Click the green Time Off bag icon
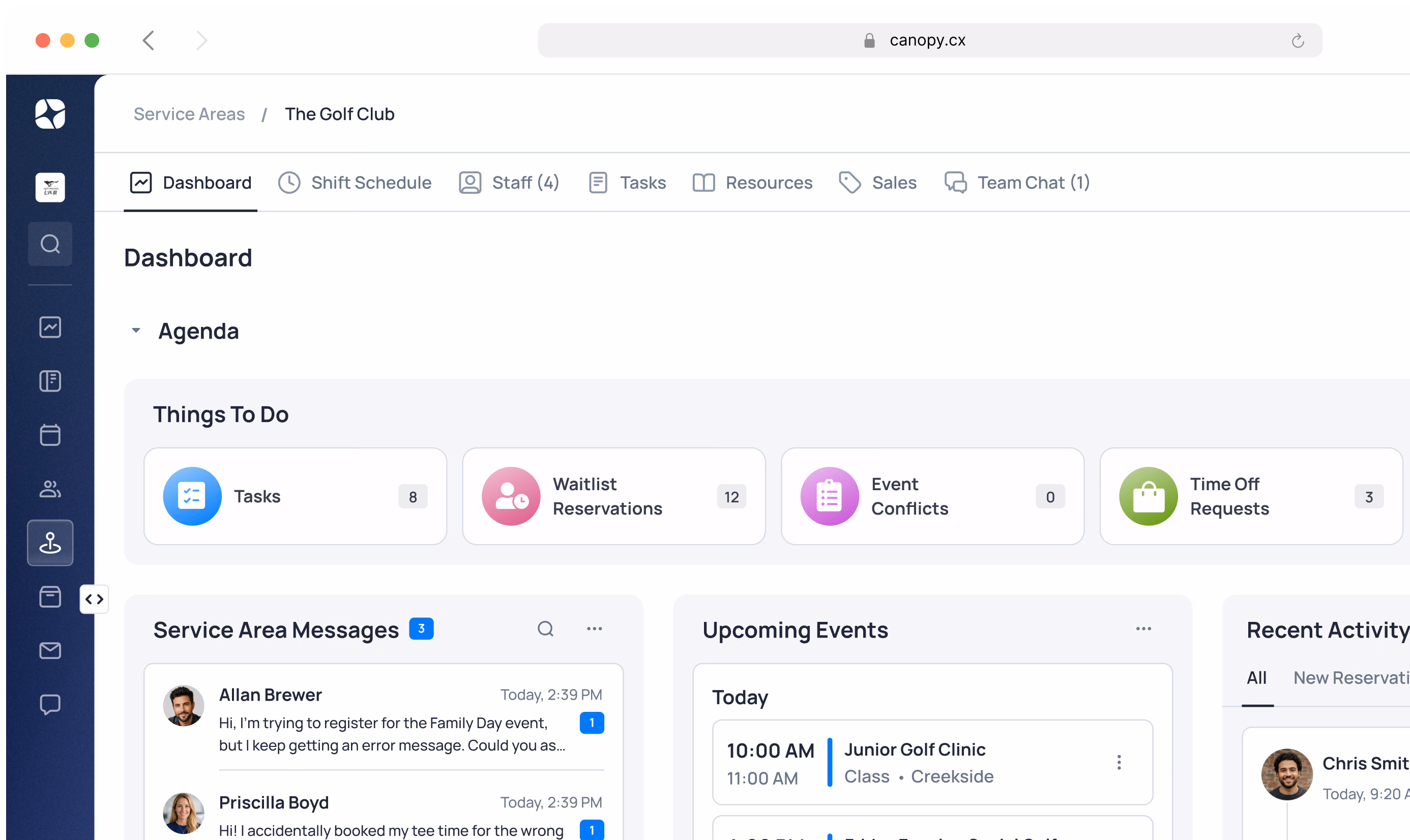1410x840 pixels. [x=1149, y=496]
